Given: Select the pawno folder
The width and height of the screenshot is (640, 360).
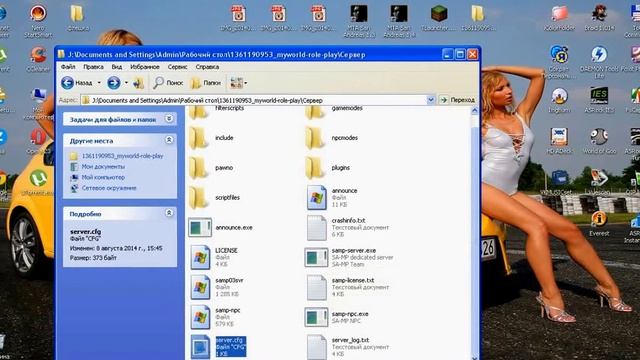Looking at the screenshot, I should click(211, 168).
